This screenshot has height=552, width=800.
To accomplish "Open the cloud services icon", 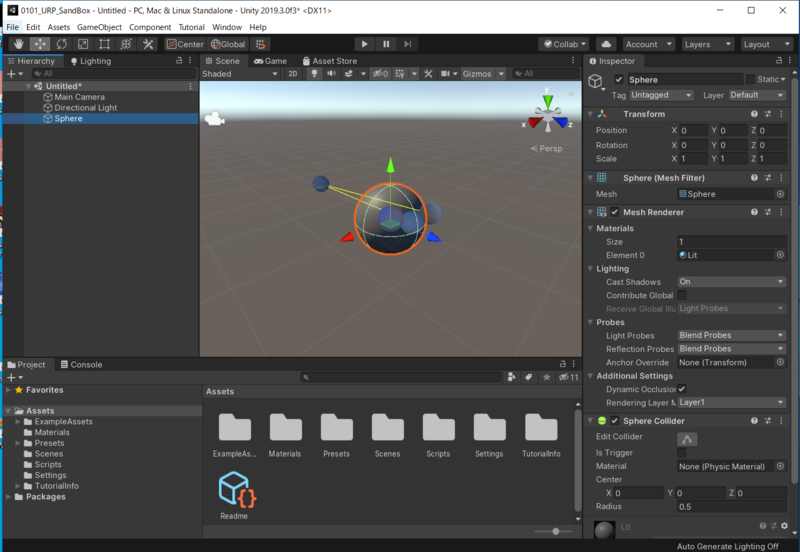I will pyautogui.click(x=606, y=44).
